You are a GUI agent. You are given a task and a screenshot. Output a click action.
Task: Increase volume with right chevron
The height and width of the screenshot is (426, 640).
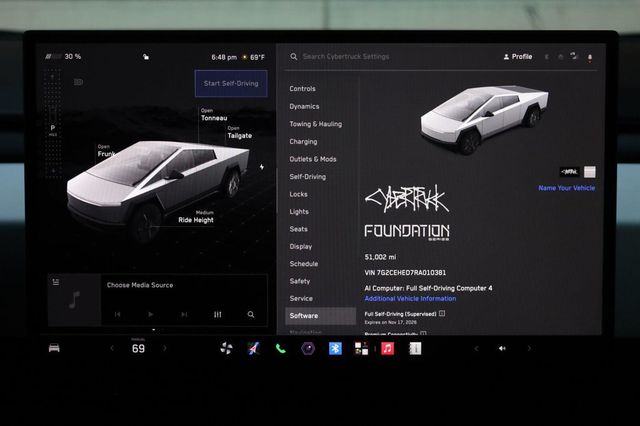(x=529, y=348)
